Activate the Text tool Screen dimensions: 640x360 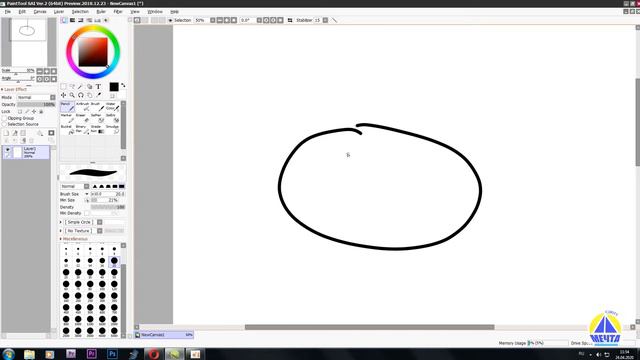(98, 87)
